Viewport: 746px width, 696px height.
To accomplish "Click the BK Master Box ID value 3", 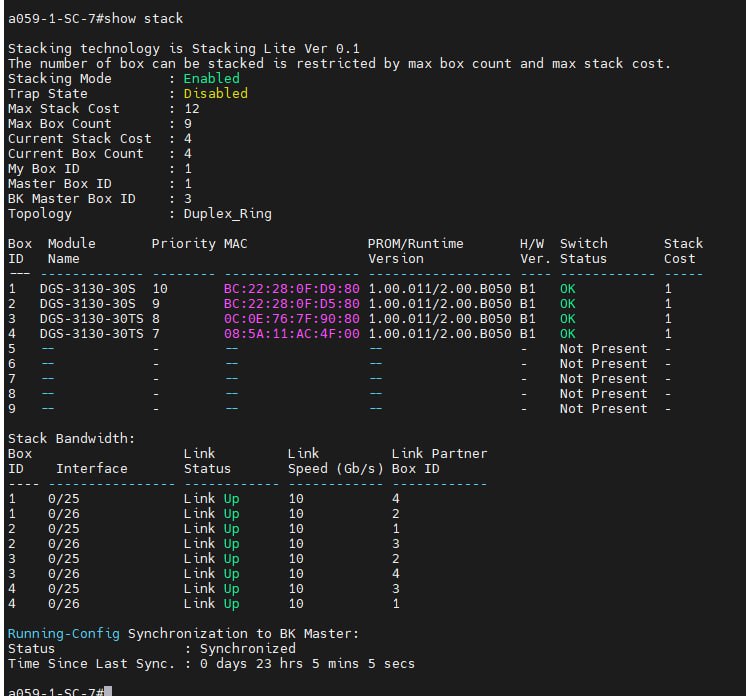I will tap(188, 199).
